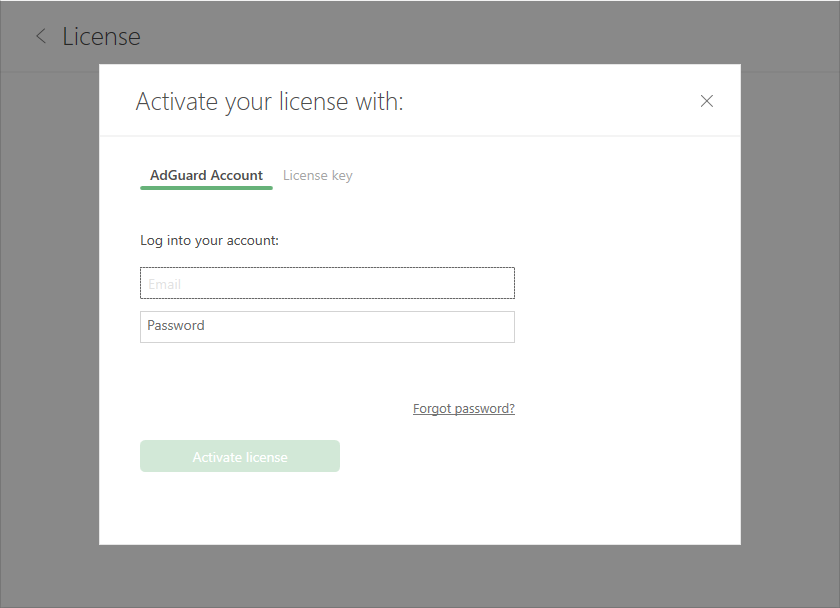Image resolution: width=840 pixels, height=608 pixels.
Task: Click the 'Activate your license with:' heading
Action: pyautogui.click(x=269, y=101)
